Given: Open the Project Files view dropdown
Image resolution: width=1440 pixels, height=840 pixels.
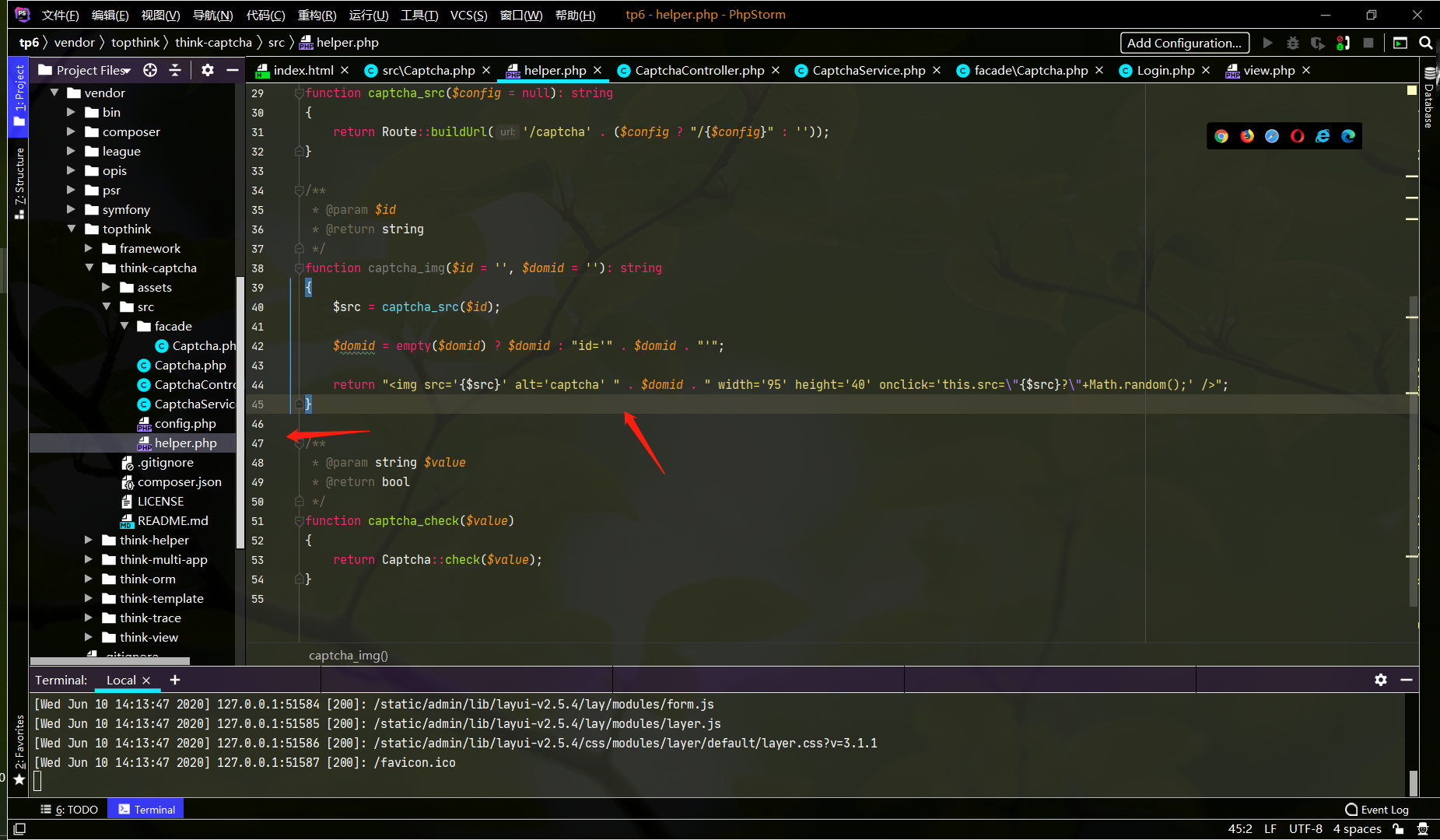Looking at the screenshot, I should click(x=92, y=70).
